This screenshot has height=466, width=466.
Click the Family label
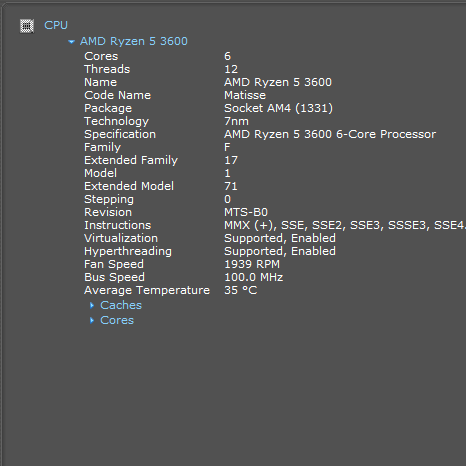tap(102, 147)
